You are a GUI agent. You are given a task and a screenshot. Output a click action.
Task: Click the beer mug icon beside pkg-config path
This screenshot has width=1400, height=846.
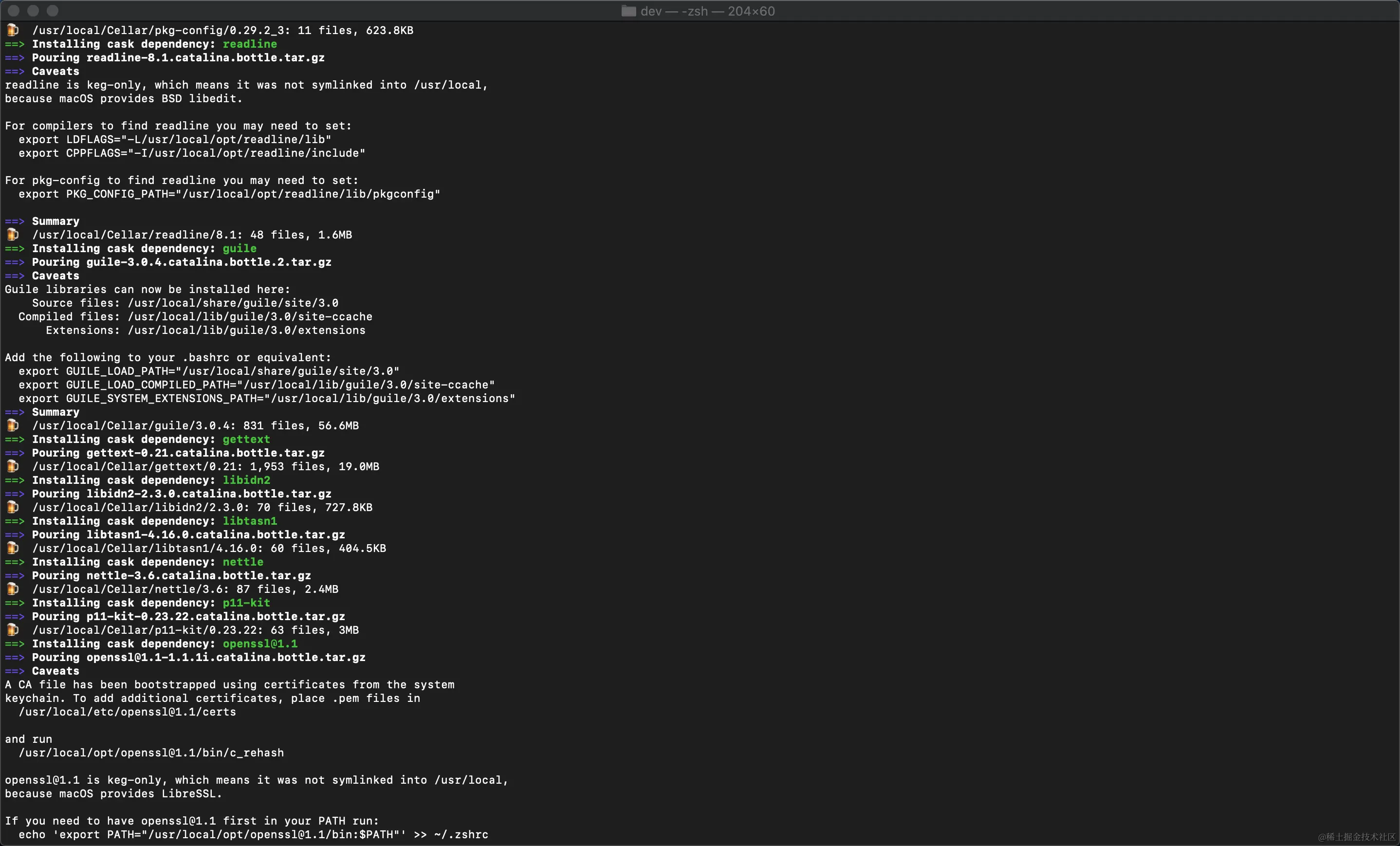point(13,30)
